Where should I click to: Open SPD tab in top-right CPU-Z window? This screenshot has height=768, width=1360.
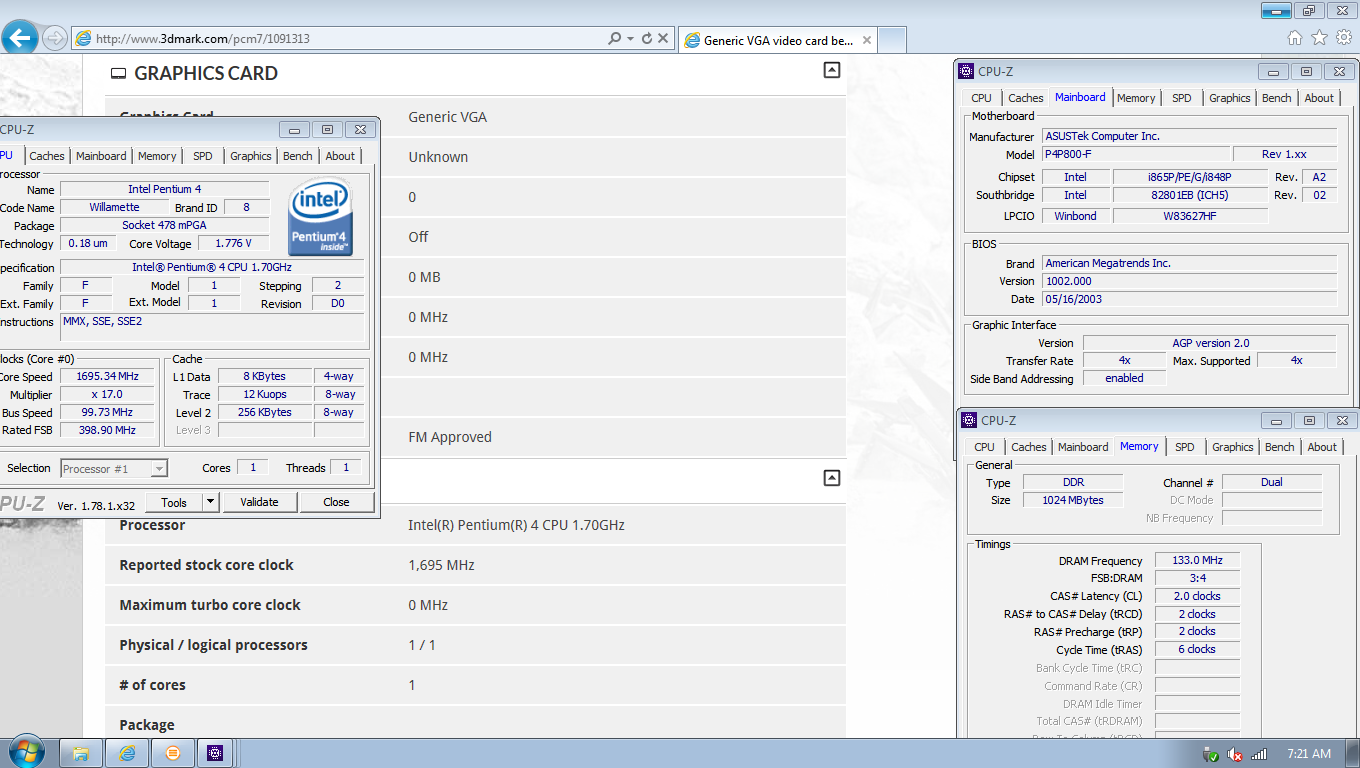[x=1182, y=98]
